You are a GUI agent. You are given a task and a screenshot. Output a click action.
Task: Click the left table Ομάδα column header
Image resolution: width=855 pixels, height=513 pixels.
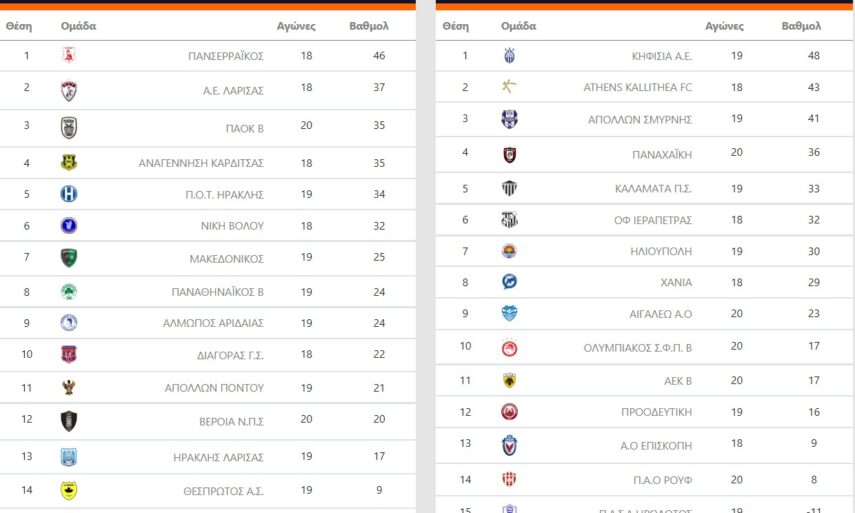[78, 26]
